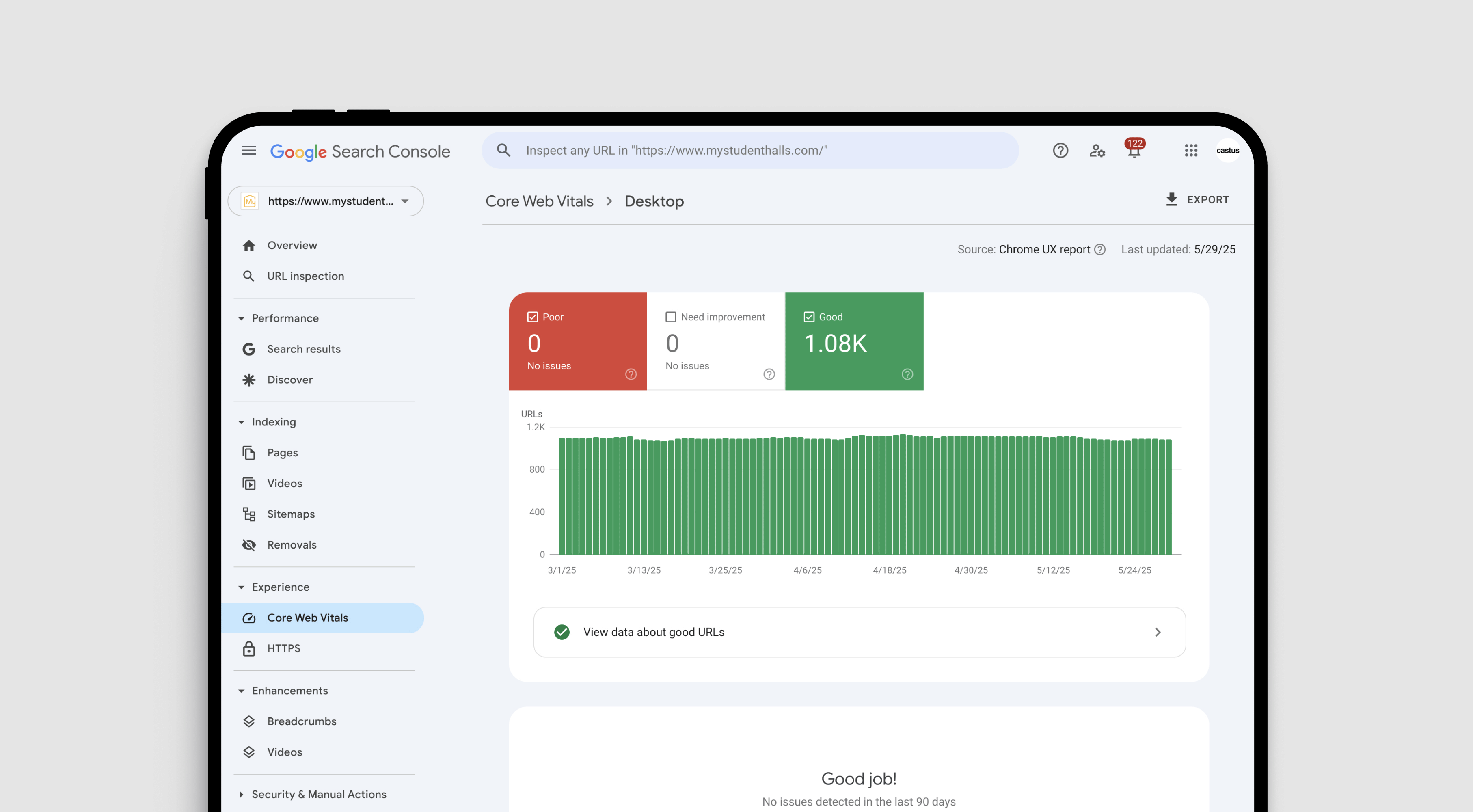The height and width of the screenshot is (812, 1473).
Task: Collapse the Experience section
Action: (x=241, y=587)
